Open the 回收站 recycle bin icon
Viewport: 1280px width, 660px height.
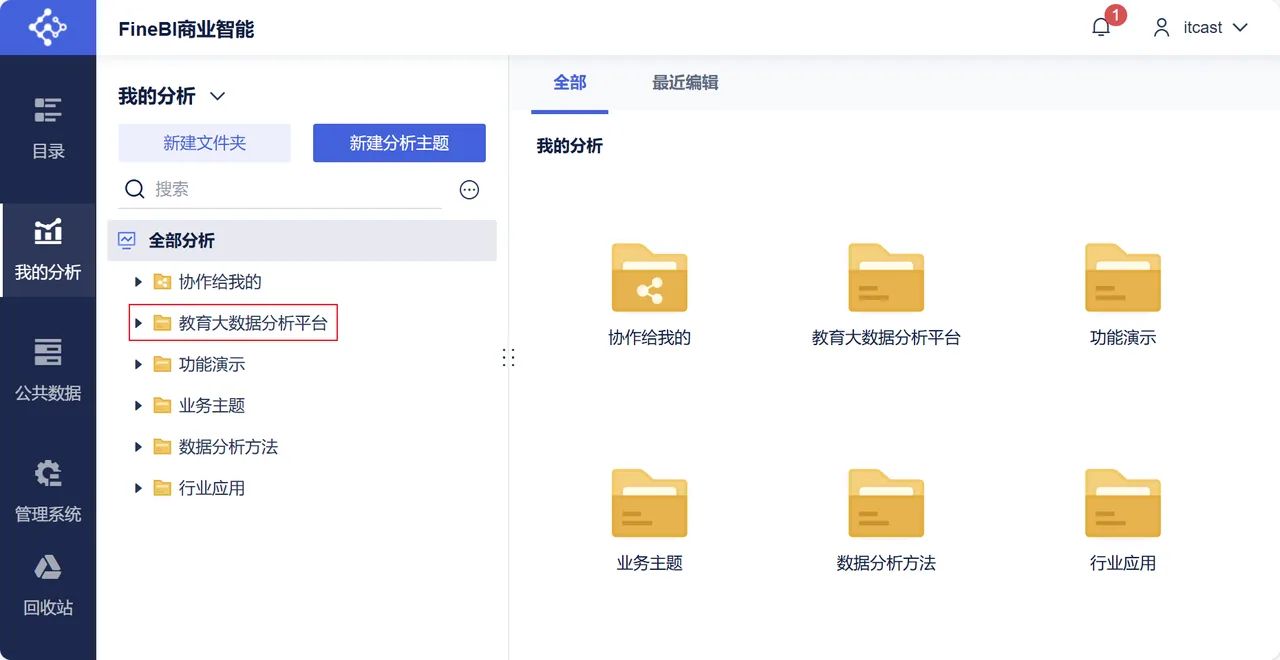48,567
